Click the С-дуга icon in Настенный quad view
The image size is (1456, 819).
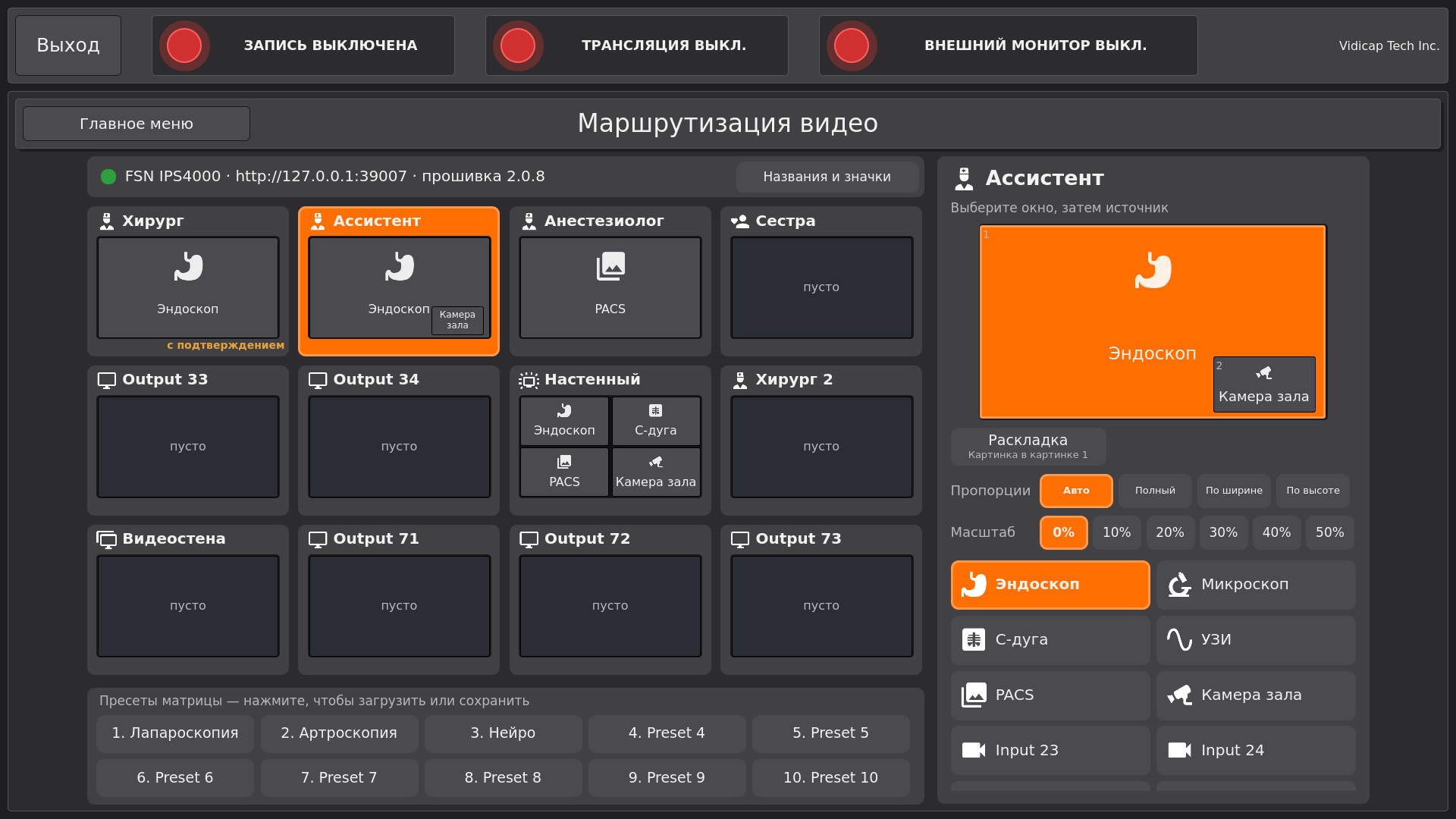pos(656,410)
